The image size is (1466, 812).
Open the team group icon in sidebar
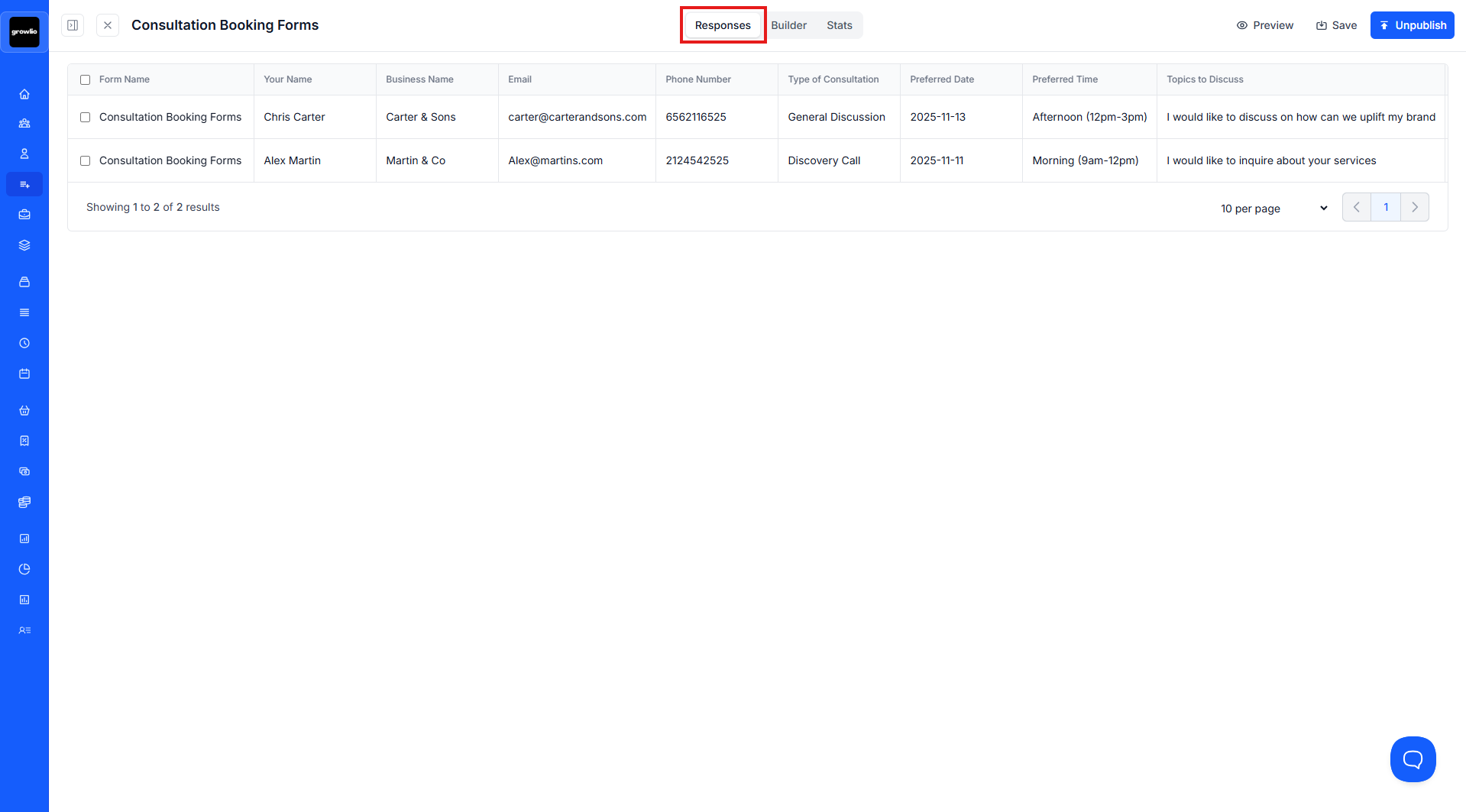tap(24, 123)
